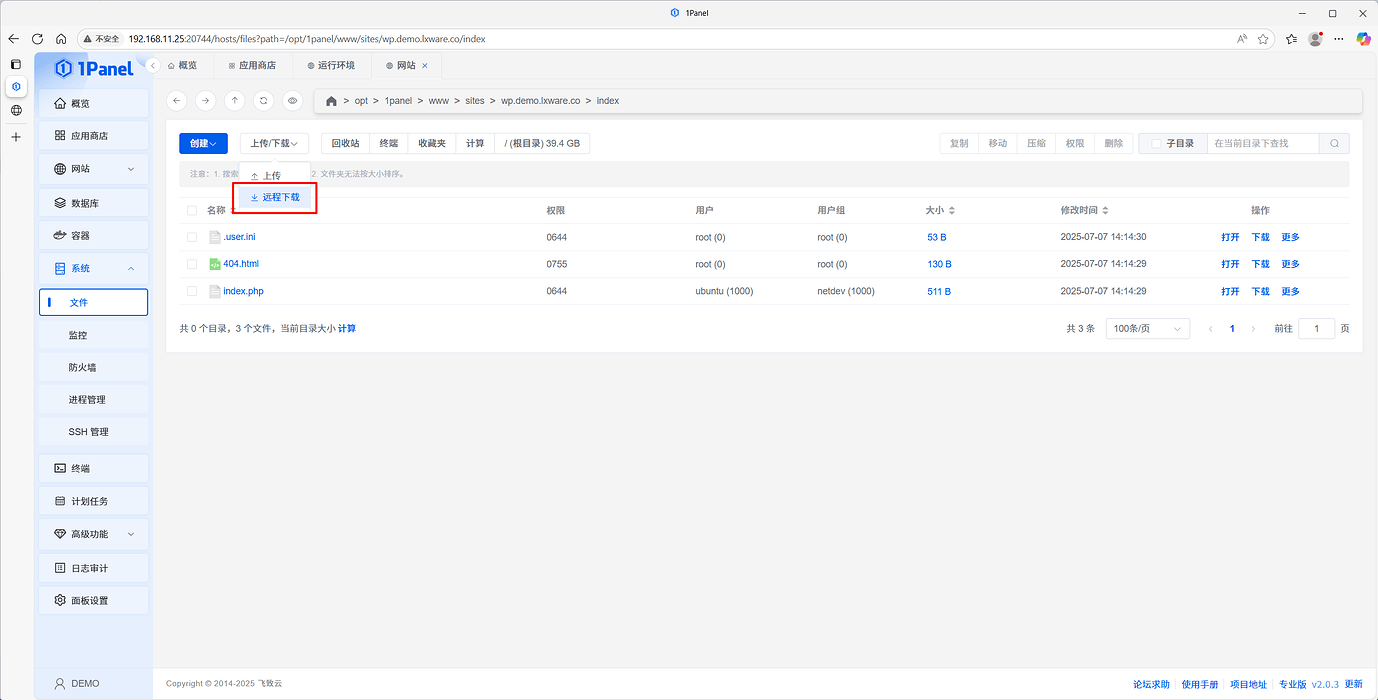Click the 1Panel logo in the sidebar
The width and height of the screenshot is (1378, 700).
(95, 68)
